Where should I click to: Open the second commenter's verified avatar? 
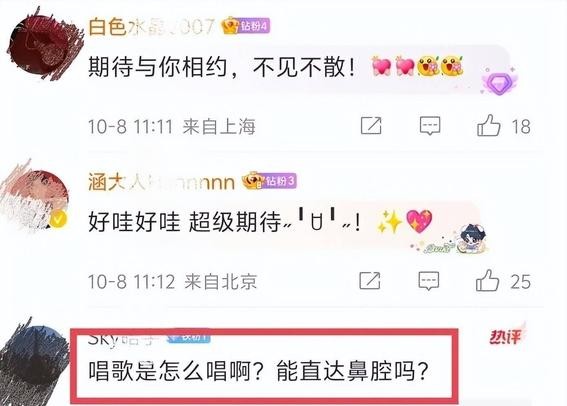click(35, 198)
